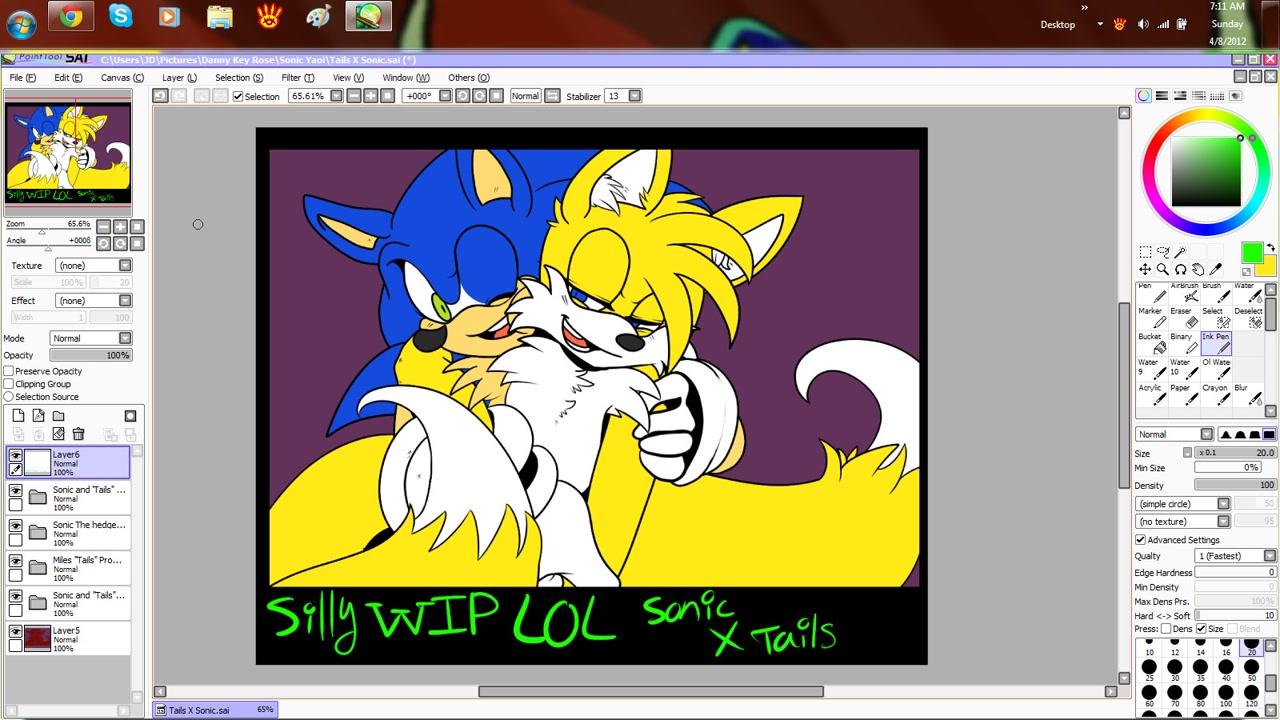Select the Ink Pen tool
1280x720 pixels.
[x=1216, y=343]
